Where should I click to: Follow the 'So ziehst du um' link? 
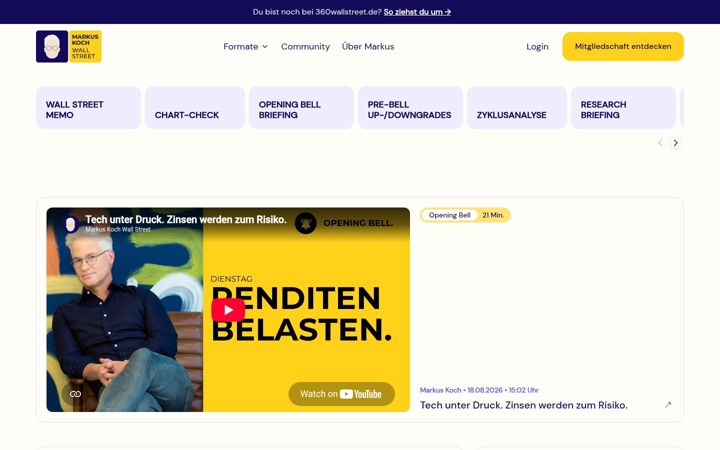click(417, 12)
